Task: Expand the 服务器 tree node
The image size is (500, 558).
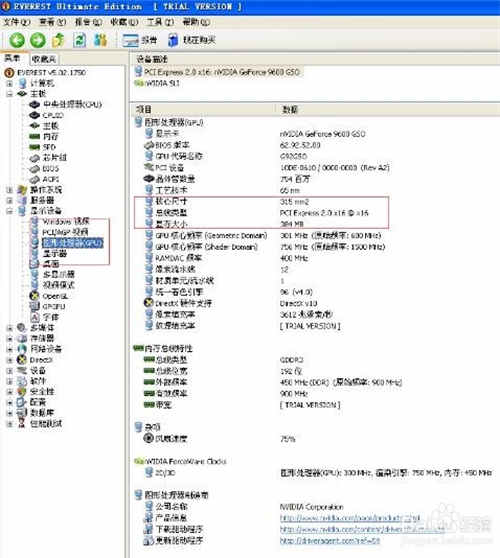Action: click(x=10, y=200)
